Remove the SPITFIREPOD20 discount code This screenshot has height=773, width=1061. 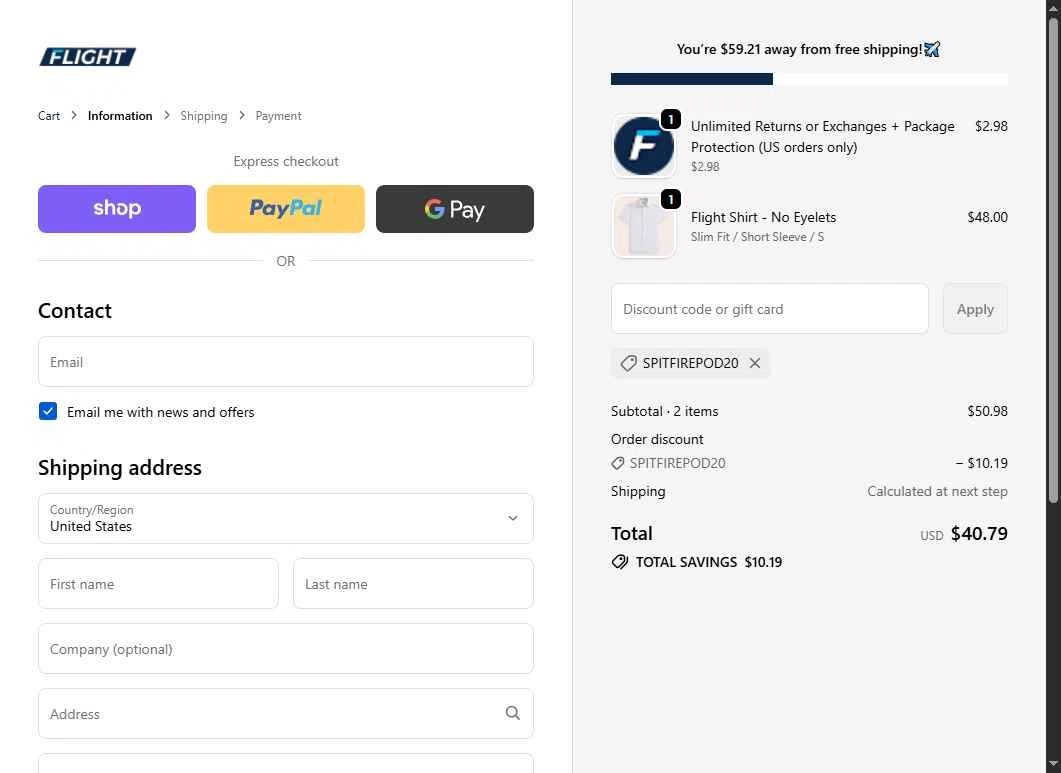click(755, 363)
